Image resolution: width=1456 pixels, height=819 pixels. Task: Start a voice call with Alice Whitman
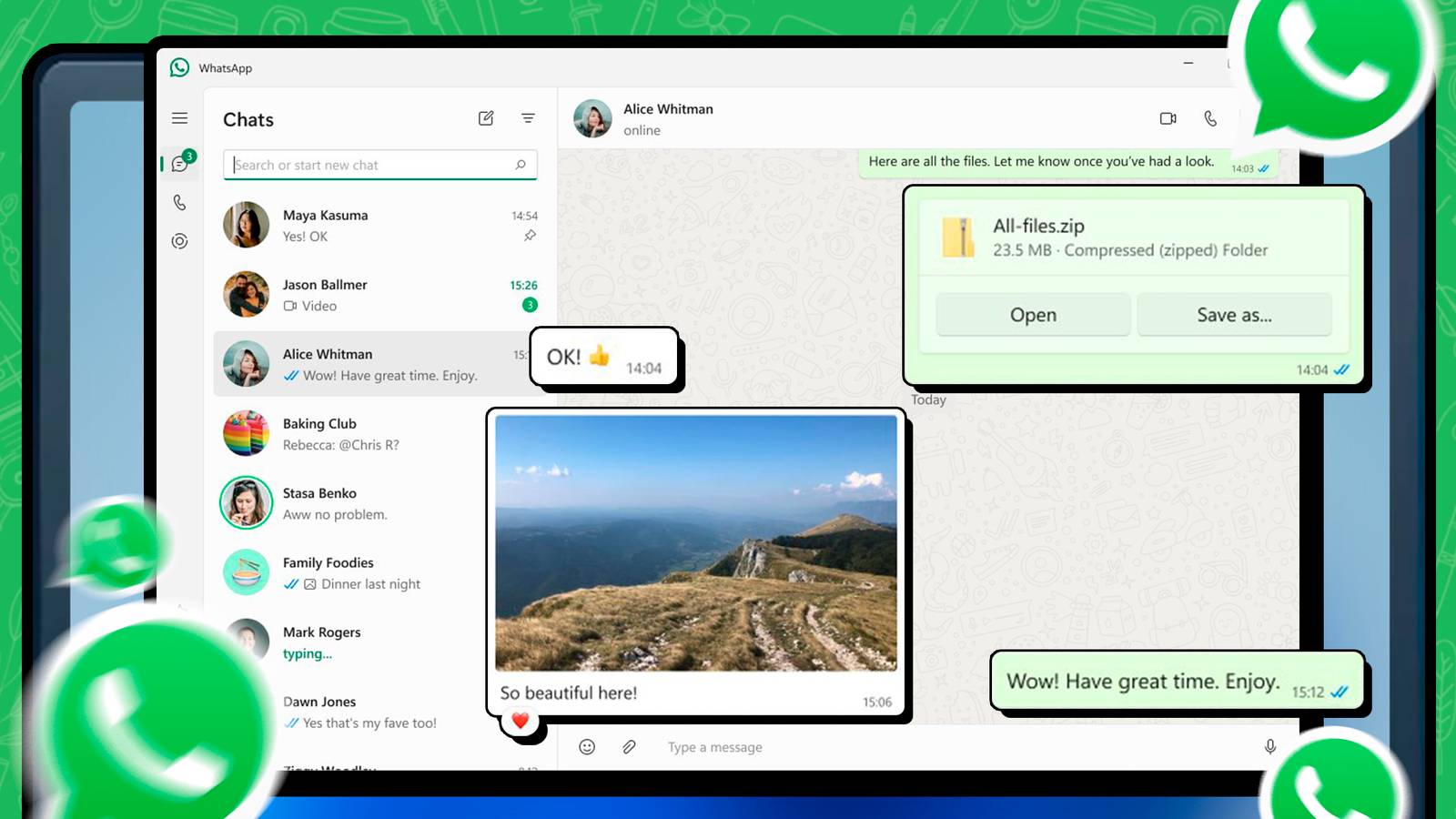point(1210,118)
